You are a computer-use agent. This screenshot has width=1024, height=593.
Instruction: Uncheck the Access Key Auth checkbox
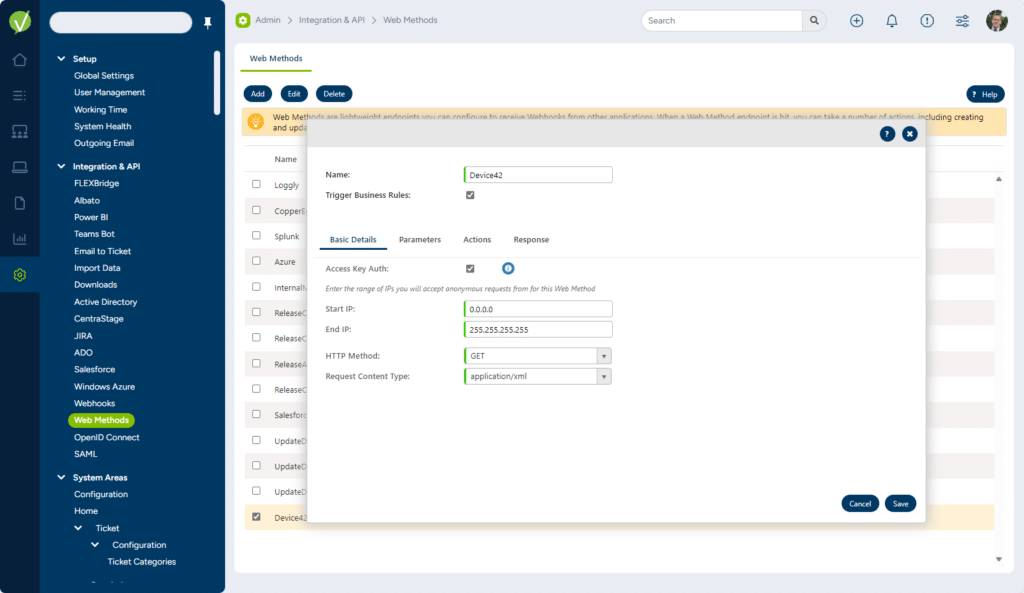point(470,269)
